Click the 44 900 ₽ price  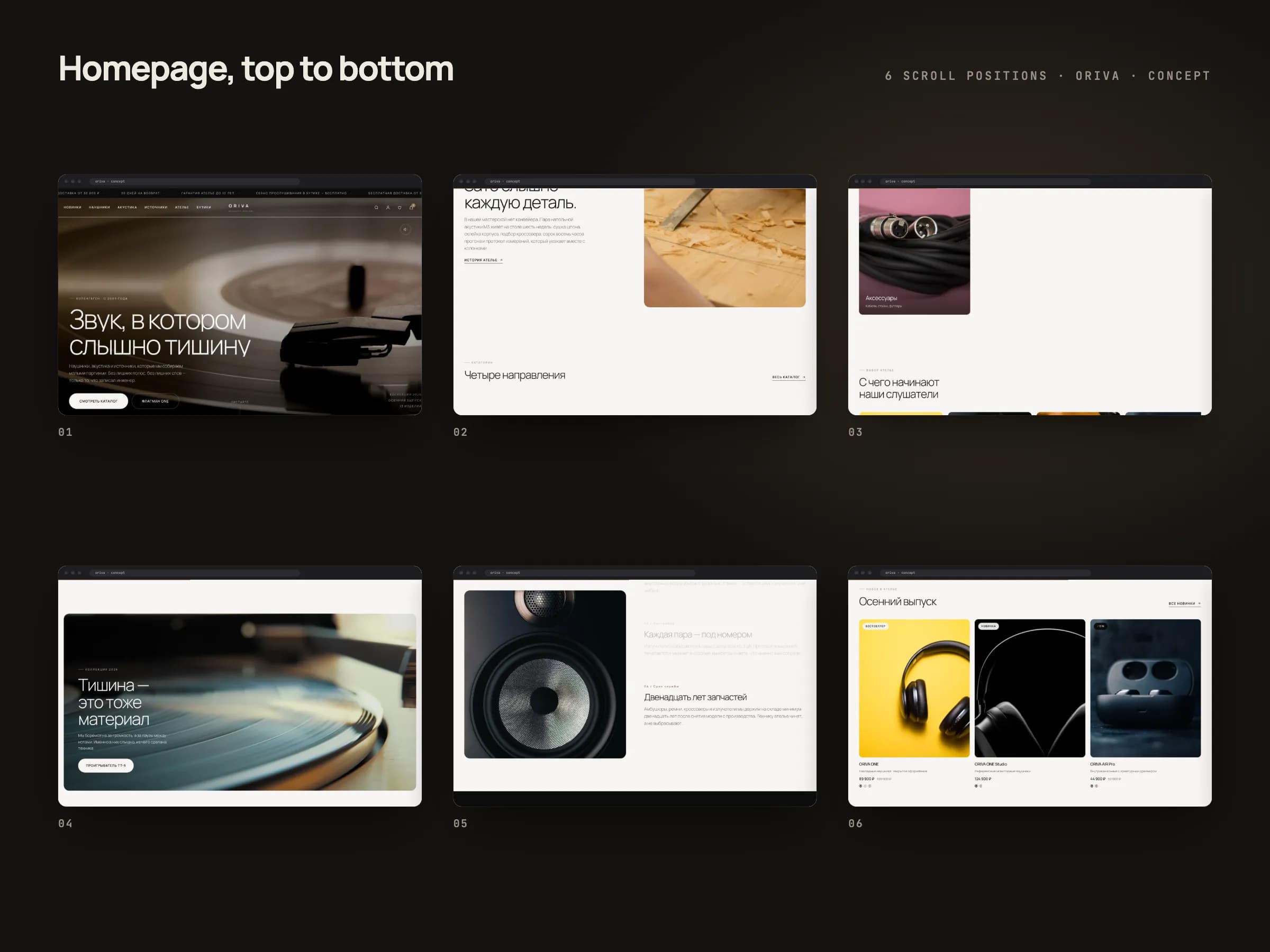coord(1098,779)
